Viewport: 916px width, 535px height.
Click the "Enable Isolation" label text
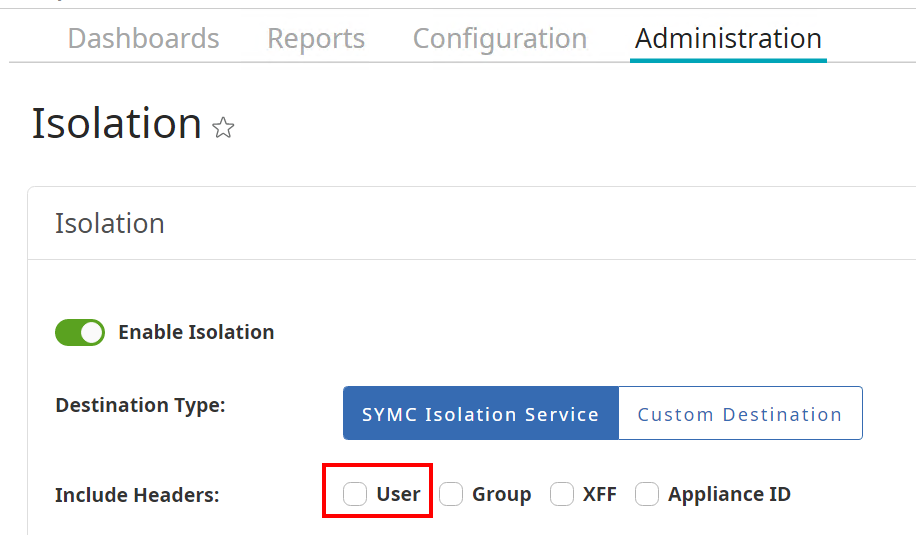[196, 332]
